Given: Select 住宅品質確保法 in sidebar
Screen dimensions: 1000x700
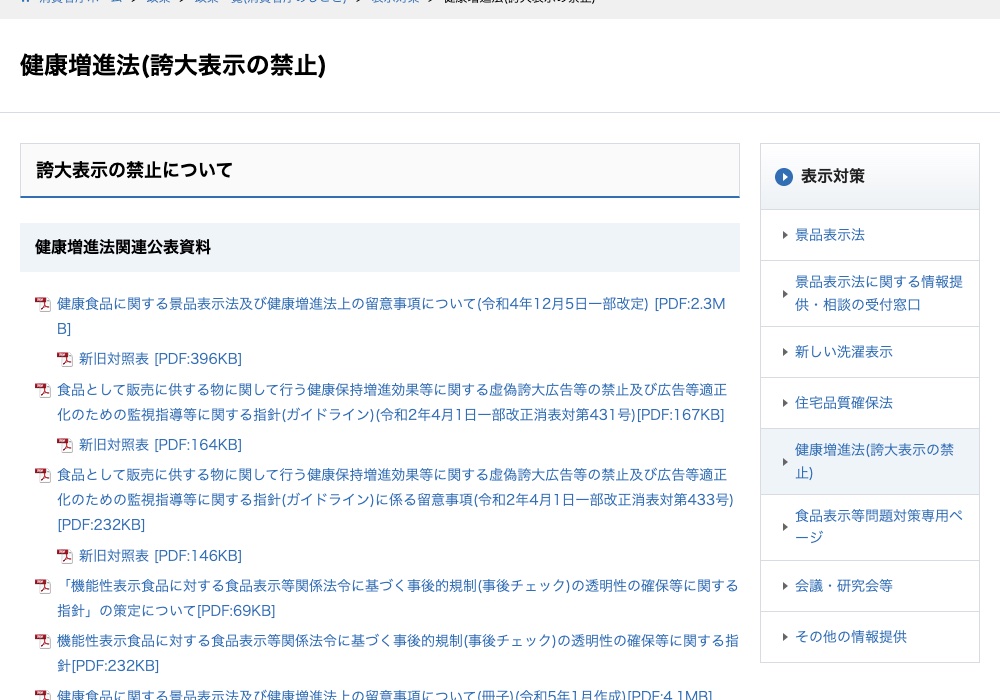Looking at the screenshot, I should coord(843,403).
